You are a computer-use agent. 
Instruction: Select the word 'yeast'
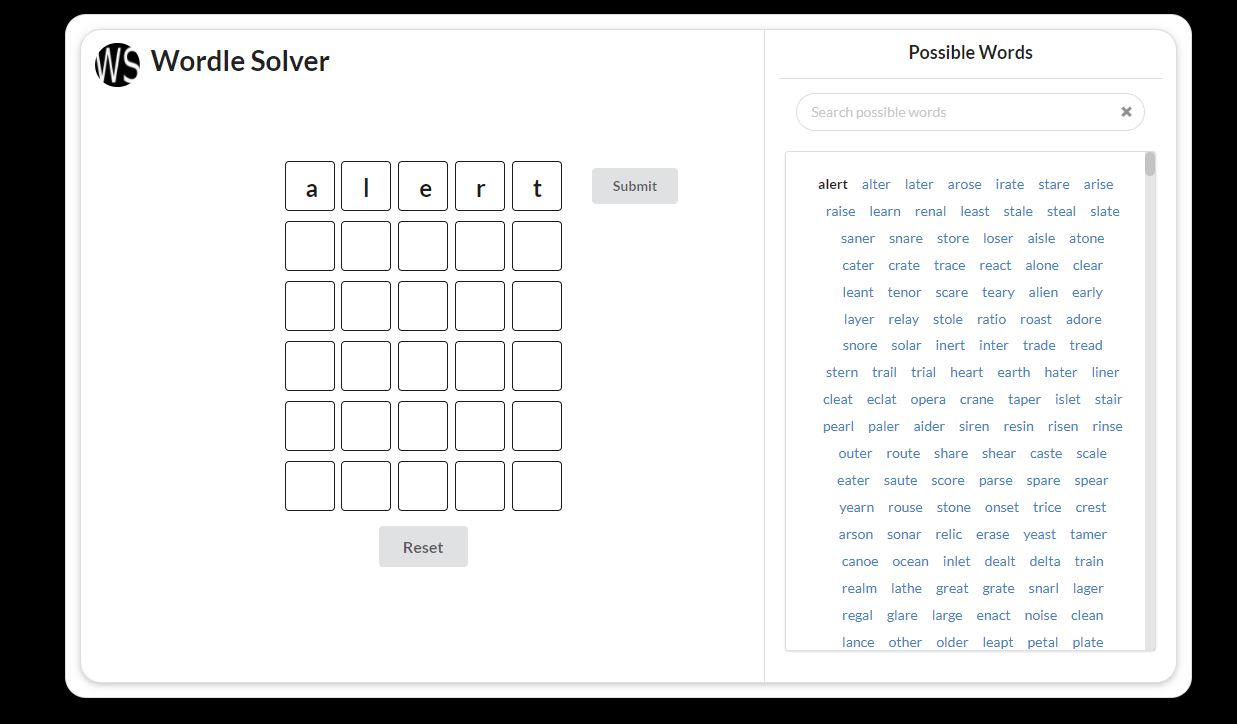1039,534
